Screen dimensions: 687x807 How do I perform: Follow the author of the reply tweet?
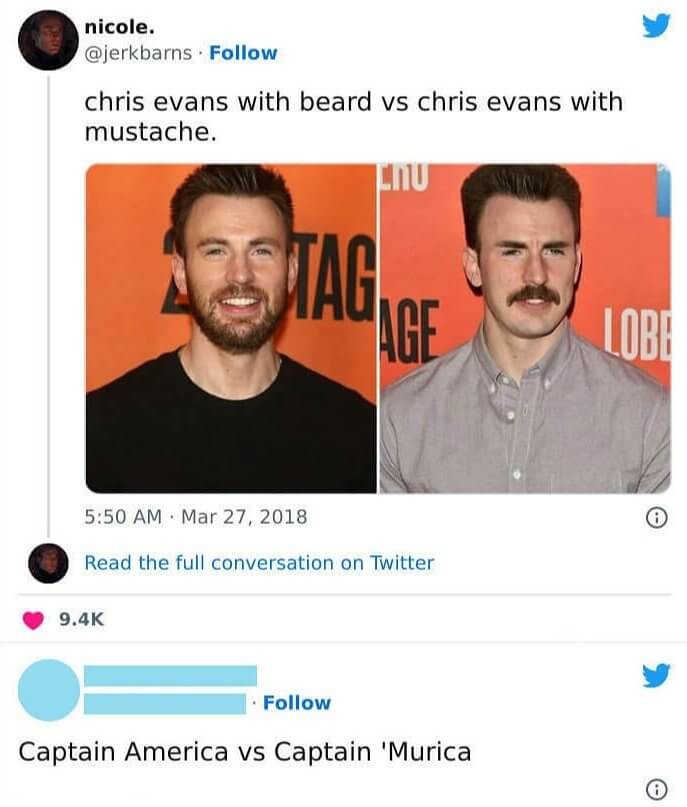point(296,703)
